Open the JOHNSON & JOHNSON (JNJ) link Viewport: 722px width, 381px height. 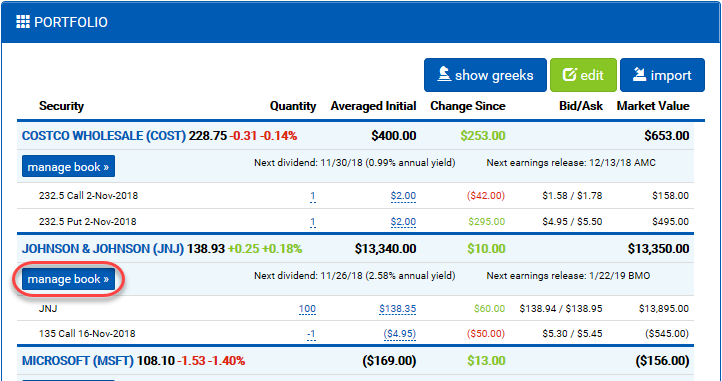103,249
